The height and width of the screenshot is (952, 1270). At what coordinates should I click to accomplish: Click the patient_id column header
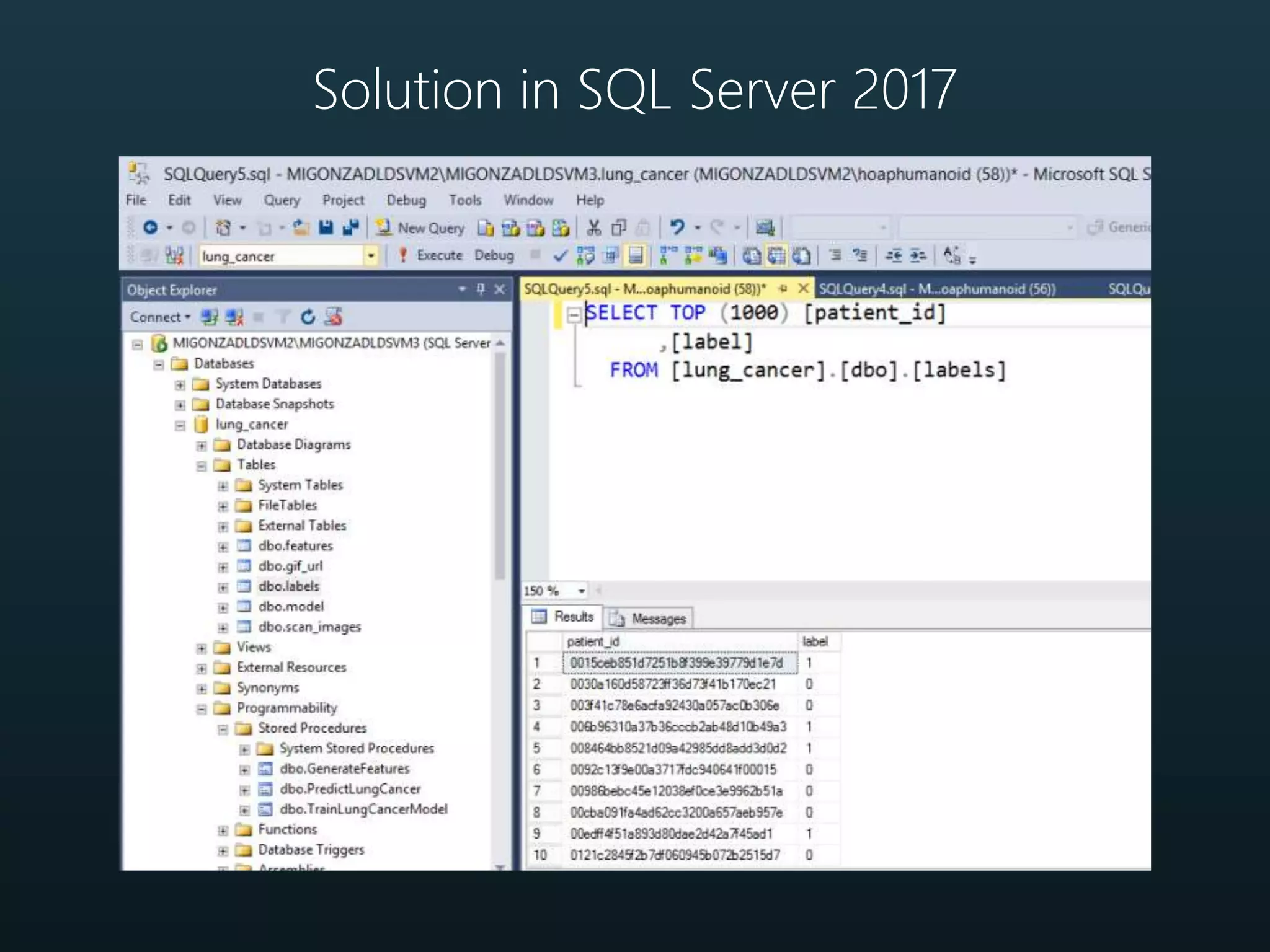(680, 641)
